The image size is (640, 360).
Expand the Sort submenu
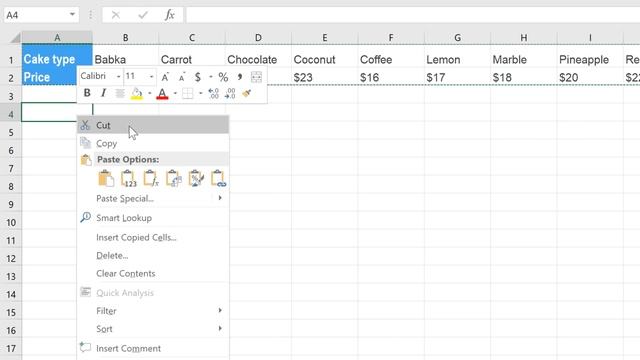pyautogui.click(x=153, y=329)
